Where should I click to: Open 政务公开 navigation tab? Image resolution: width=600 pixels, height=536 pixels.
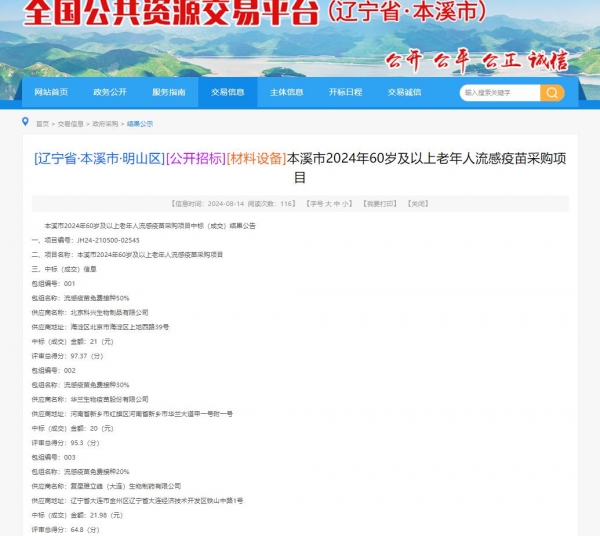pos(110,92)
